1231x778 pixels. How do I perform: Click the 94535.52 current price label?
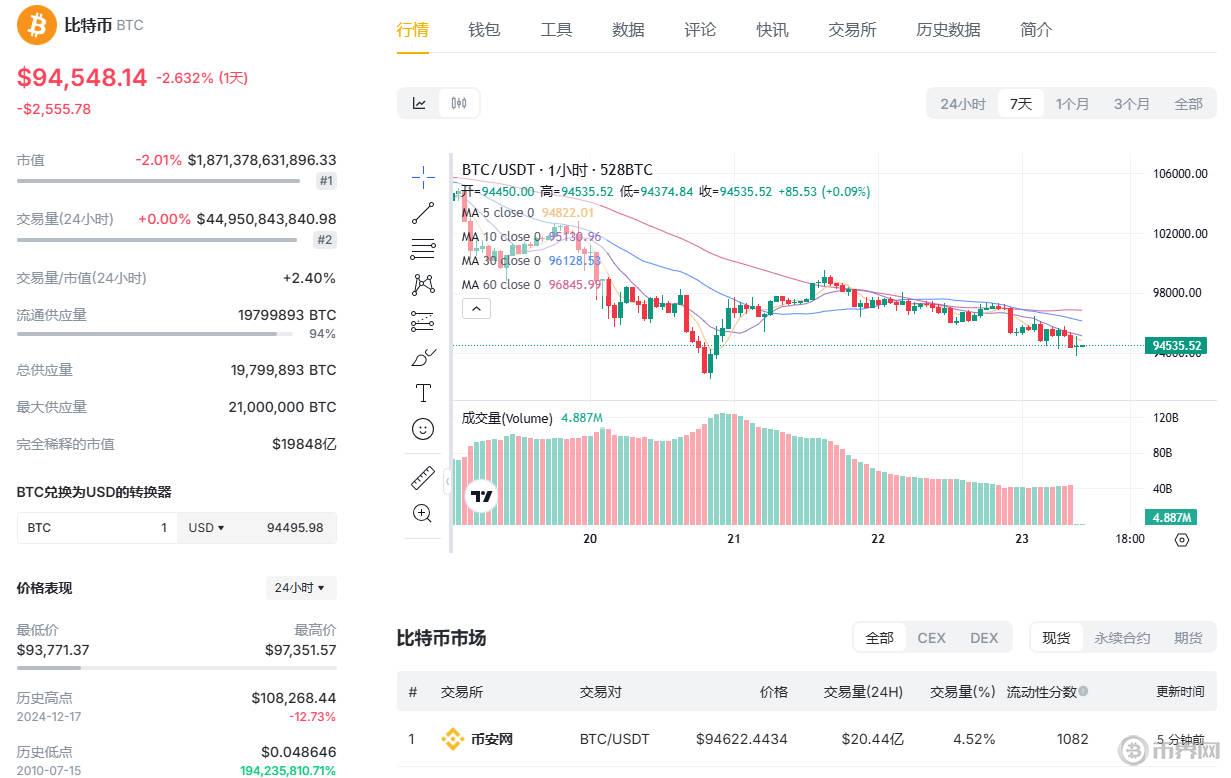[1176, 346]
